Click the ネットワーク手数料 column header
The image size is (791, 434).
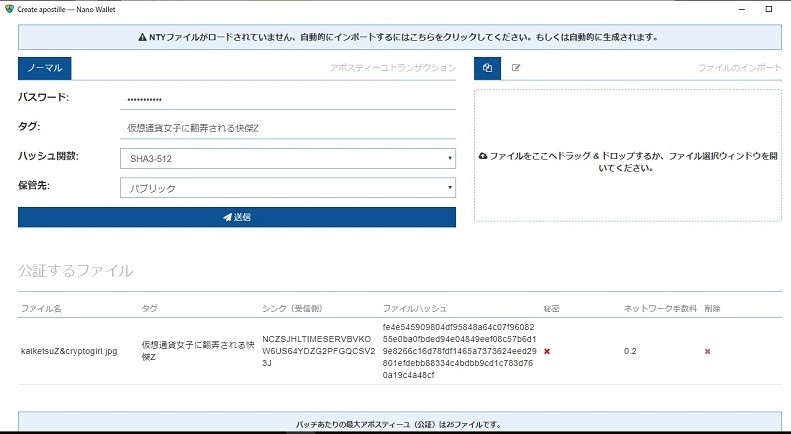point(660,308)
